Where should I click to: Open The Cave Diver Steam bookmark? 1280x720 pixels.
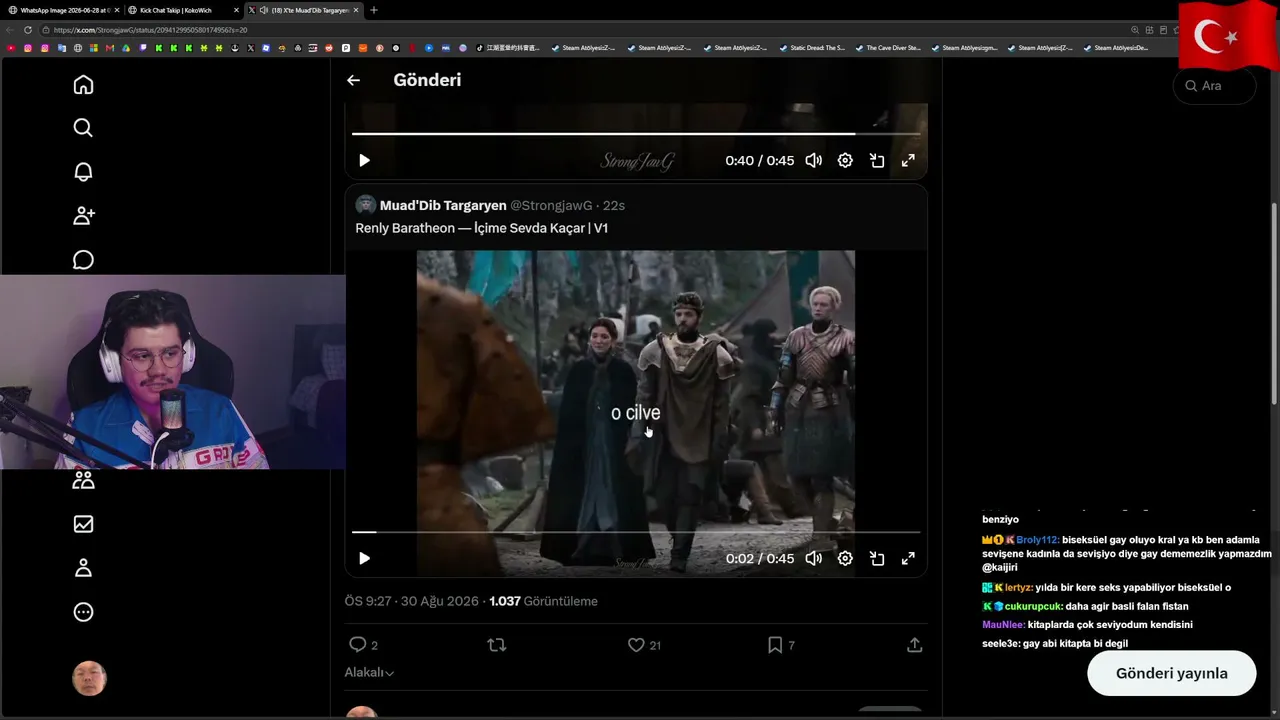[x=888, y=48]
